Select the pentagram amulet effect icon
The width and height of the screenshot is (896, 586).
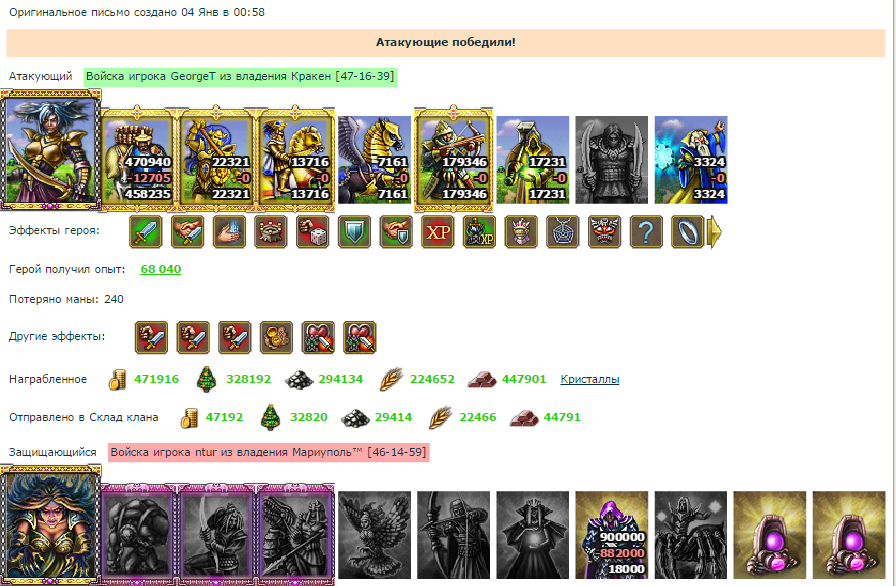pos(563,231)
